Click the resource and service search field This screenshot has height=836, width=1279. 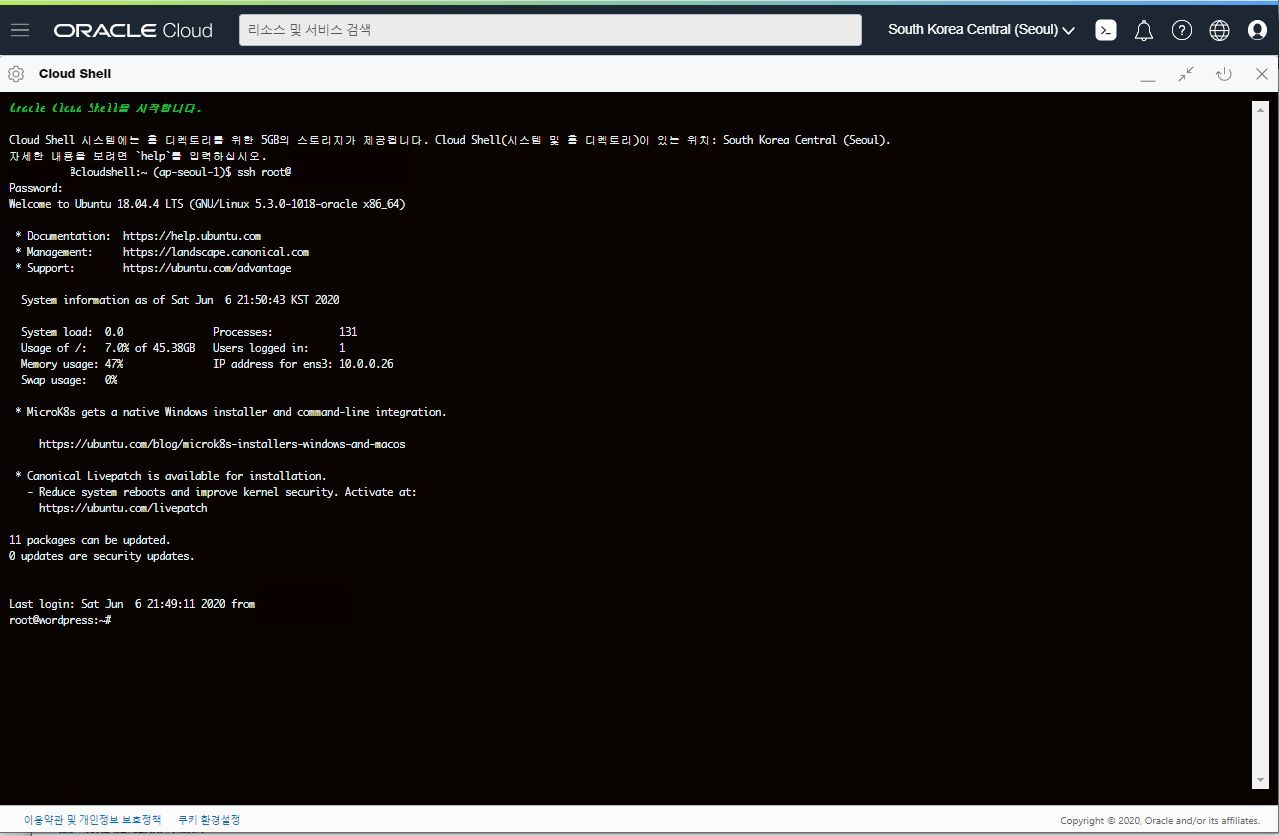click(x=550, y=30)
